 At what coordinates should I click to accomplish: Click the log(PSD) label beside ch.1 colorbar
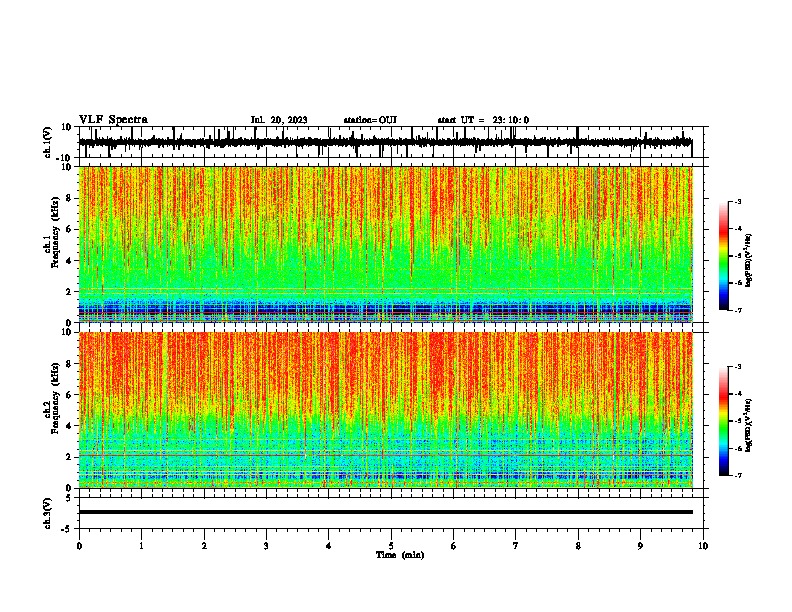[749, 261]
